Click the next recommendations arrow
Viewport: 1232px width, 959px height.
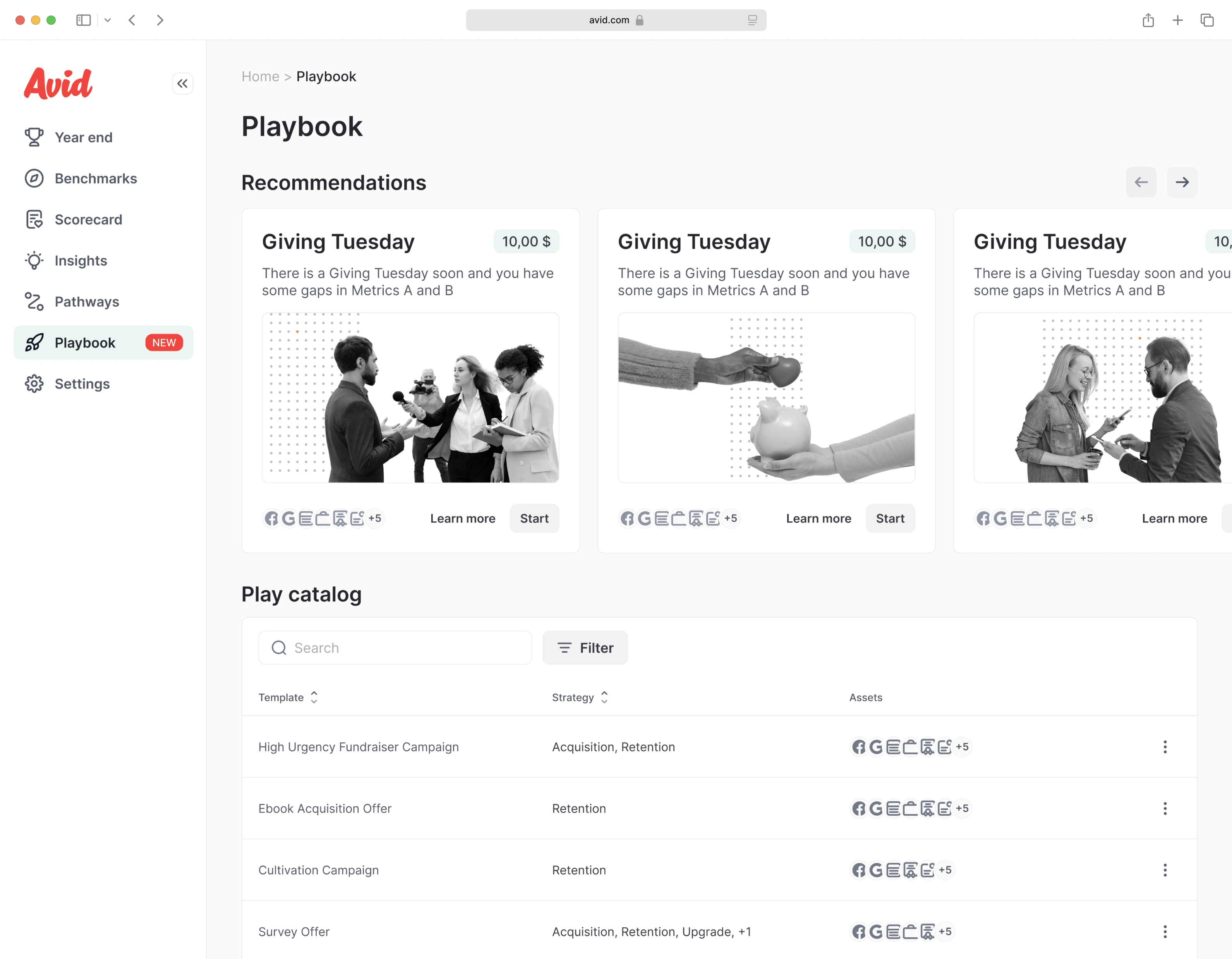1182,182
